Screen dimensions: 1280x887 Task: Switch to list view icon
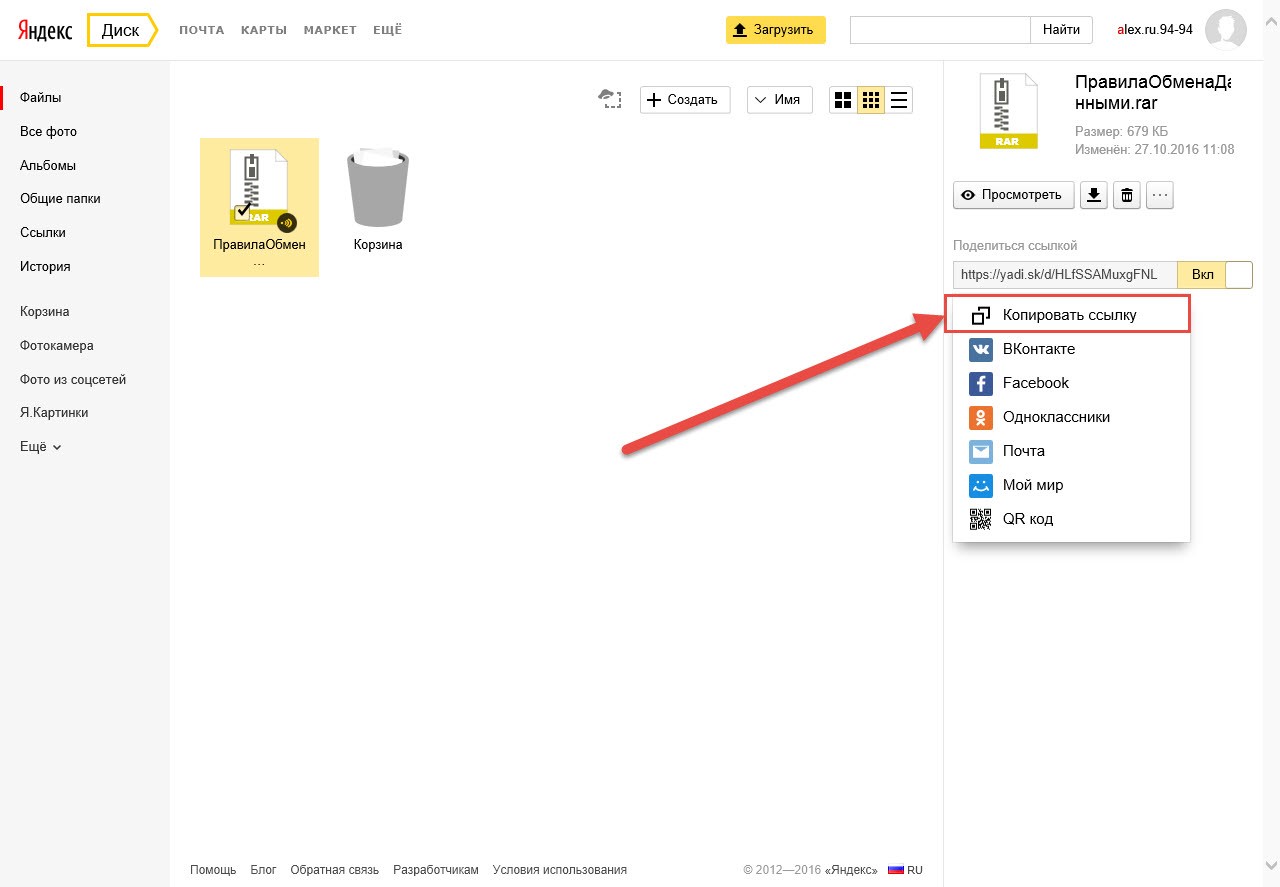pos(899,100)
